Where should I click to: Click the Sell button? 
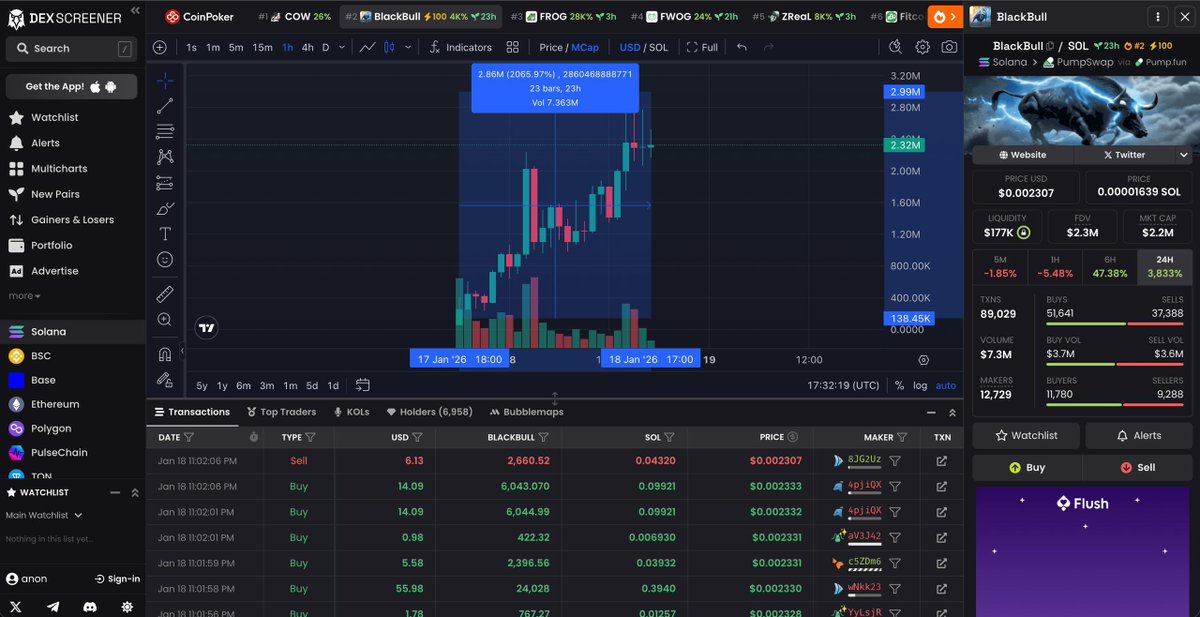[1138, 467]
